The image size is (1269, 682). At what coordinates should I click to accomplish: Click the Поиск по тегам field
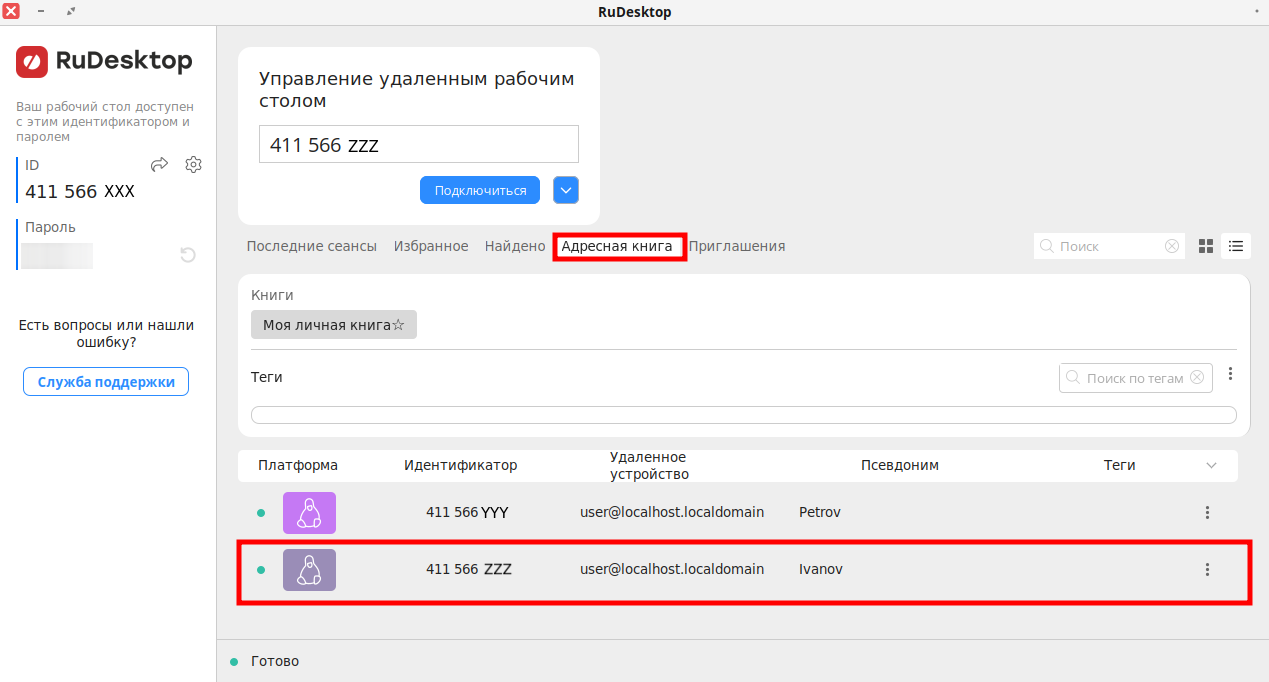(x=1136, y=378)
